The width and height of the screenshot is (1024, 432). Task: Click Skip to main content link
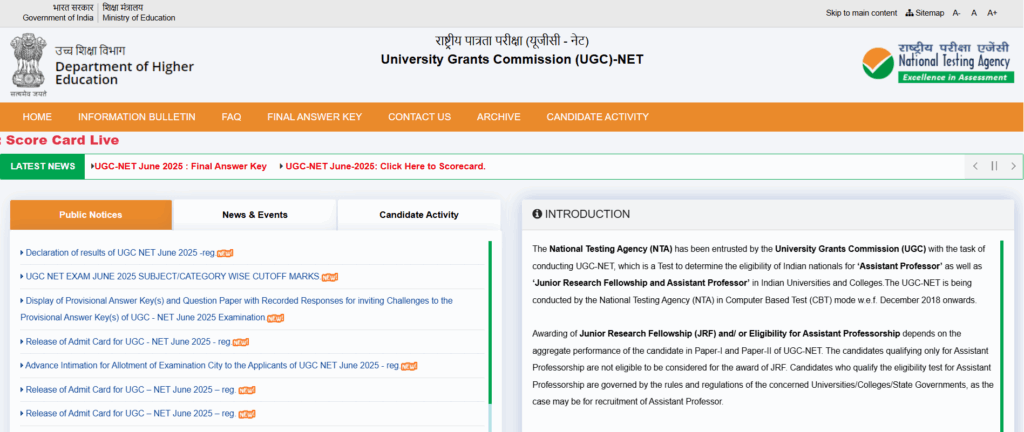[861, 13]
